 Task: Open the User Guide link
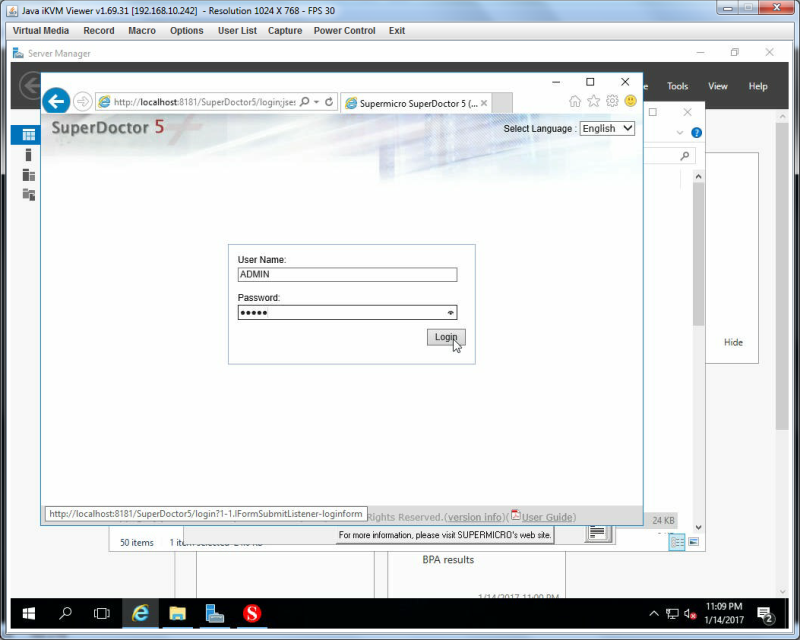(x=547, y=517)
